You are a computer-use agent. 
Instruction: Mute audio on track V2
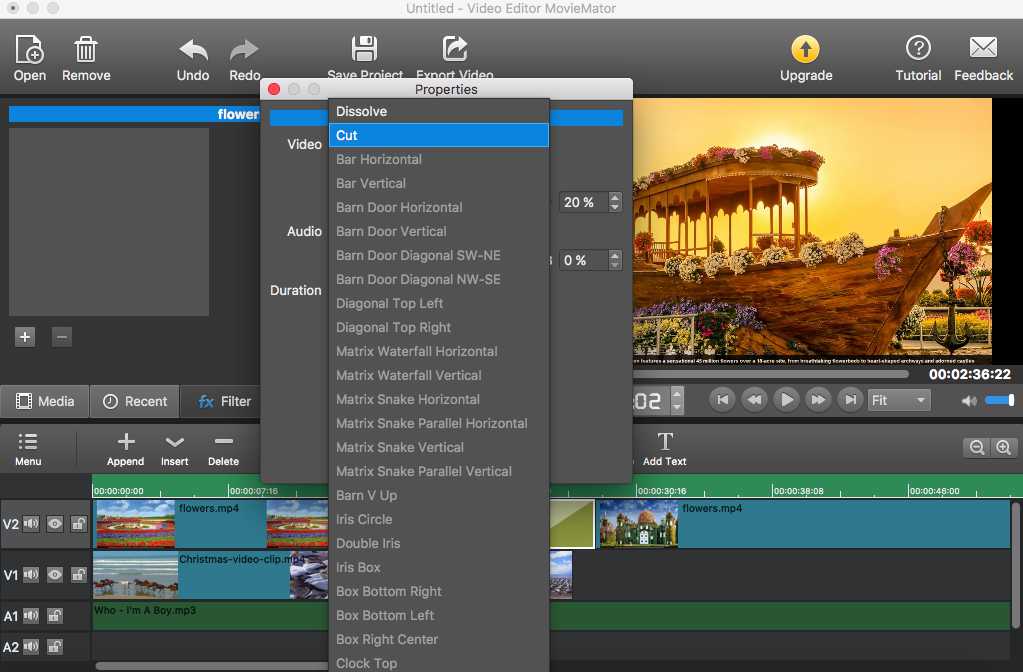pyautogui.click(x=31, y=523)
